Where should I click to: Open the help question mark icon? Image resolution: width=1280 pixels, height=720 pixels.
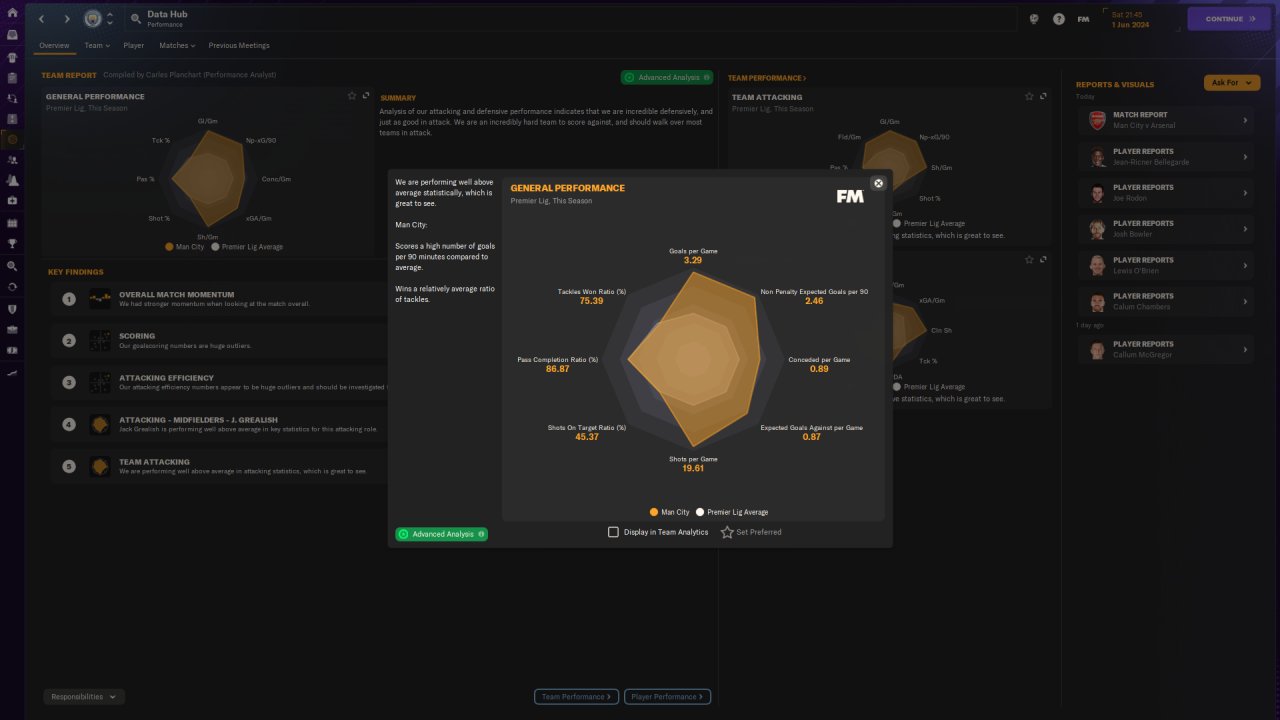1059,19
